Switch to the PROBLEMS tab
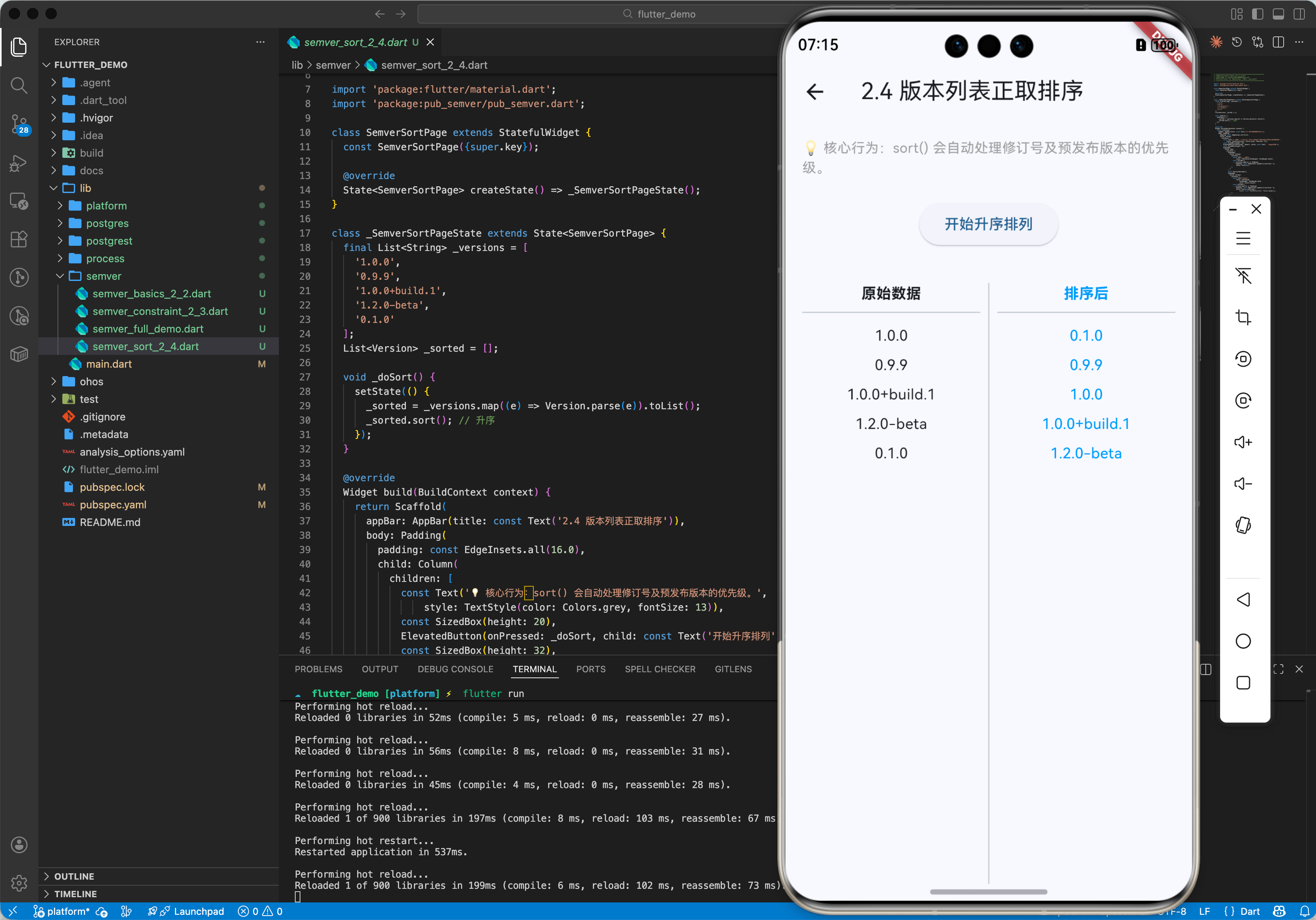The width and height of the screenshot is (1316, 920). point(318,669)
